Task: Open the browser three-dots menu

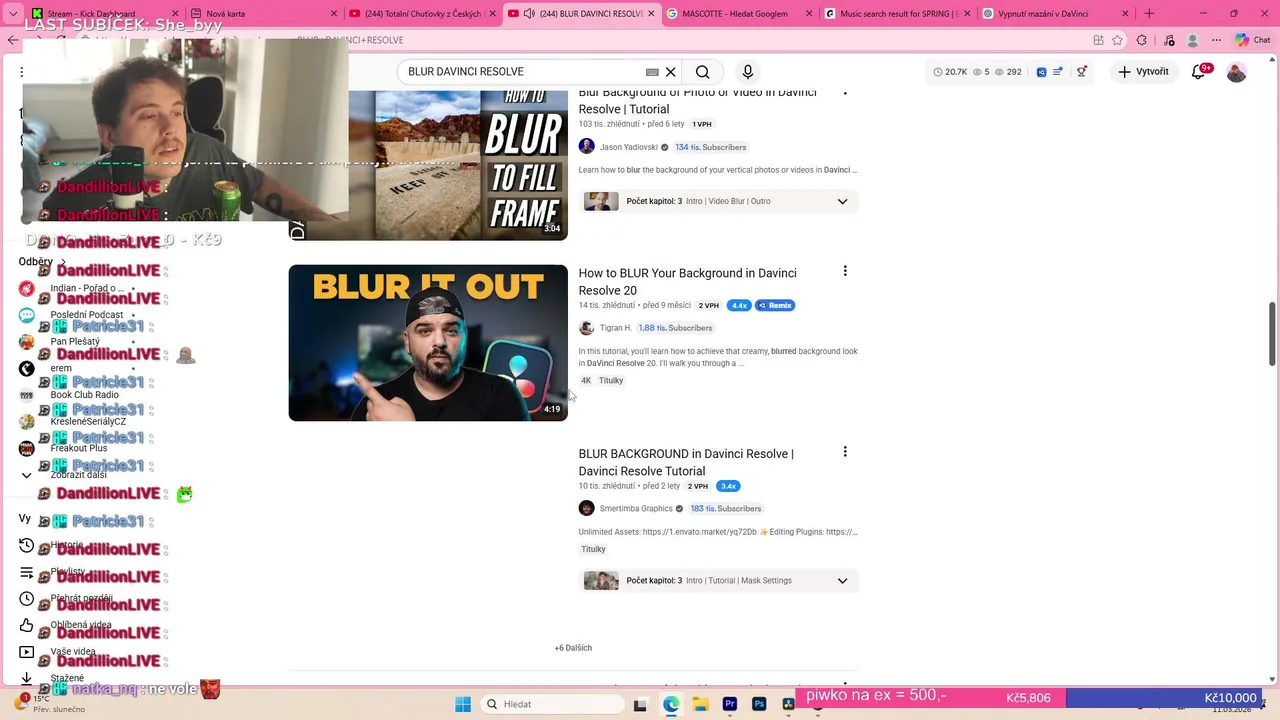Action: tap(1216, 40)
